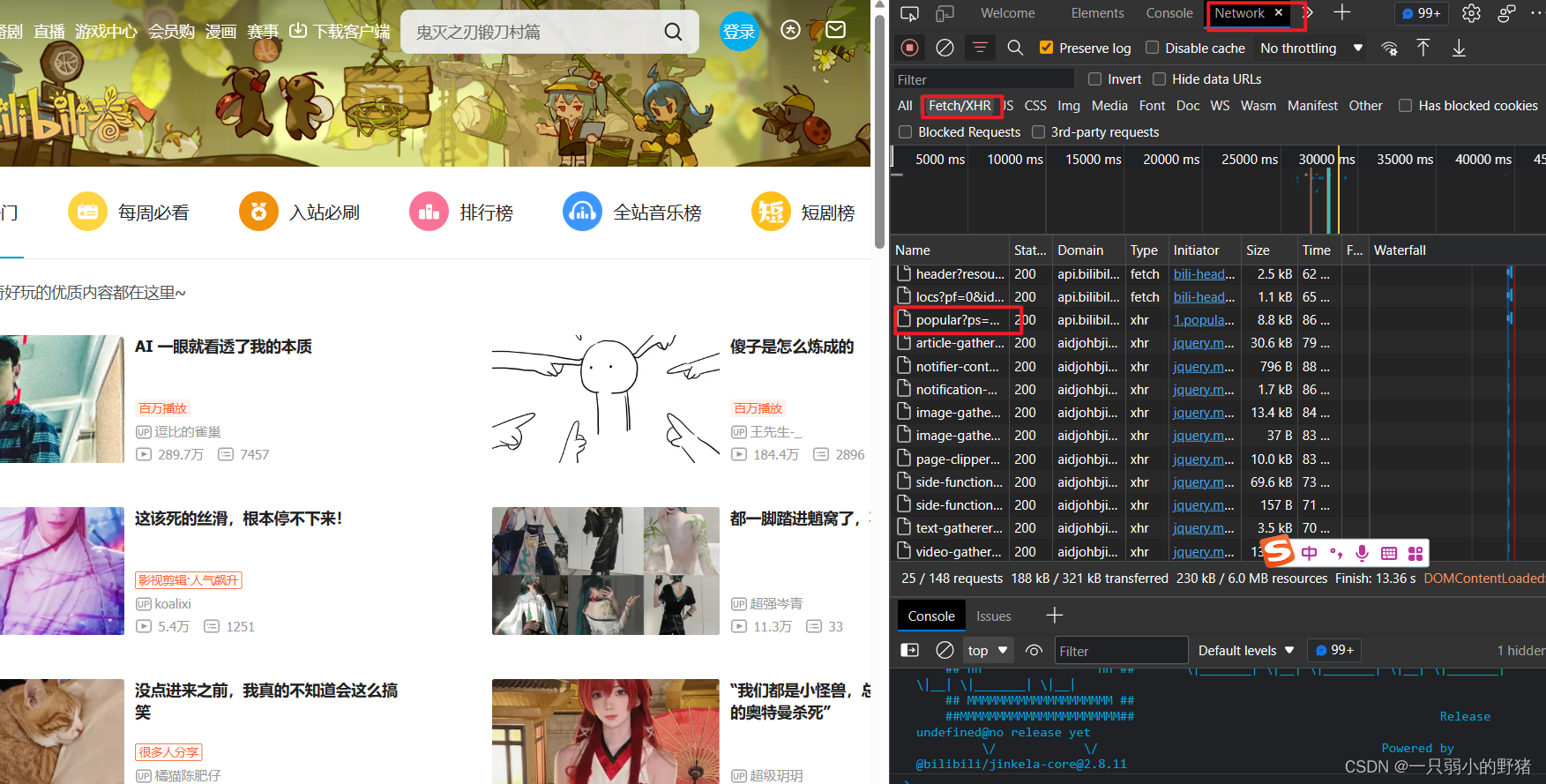The image size is (1546, 784).
Task: Click the 短剧榜 yellow icon
Action: click(x=771, y=212)
